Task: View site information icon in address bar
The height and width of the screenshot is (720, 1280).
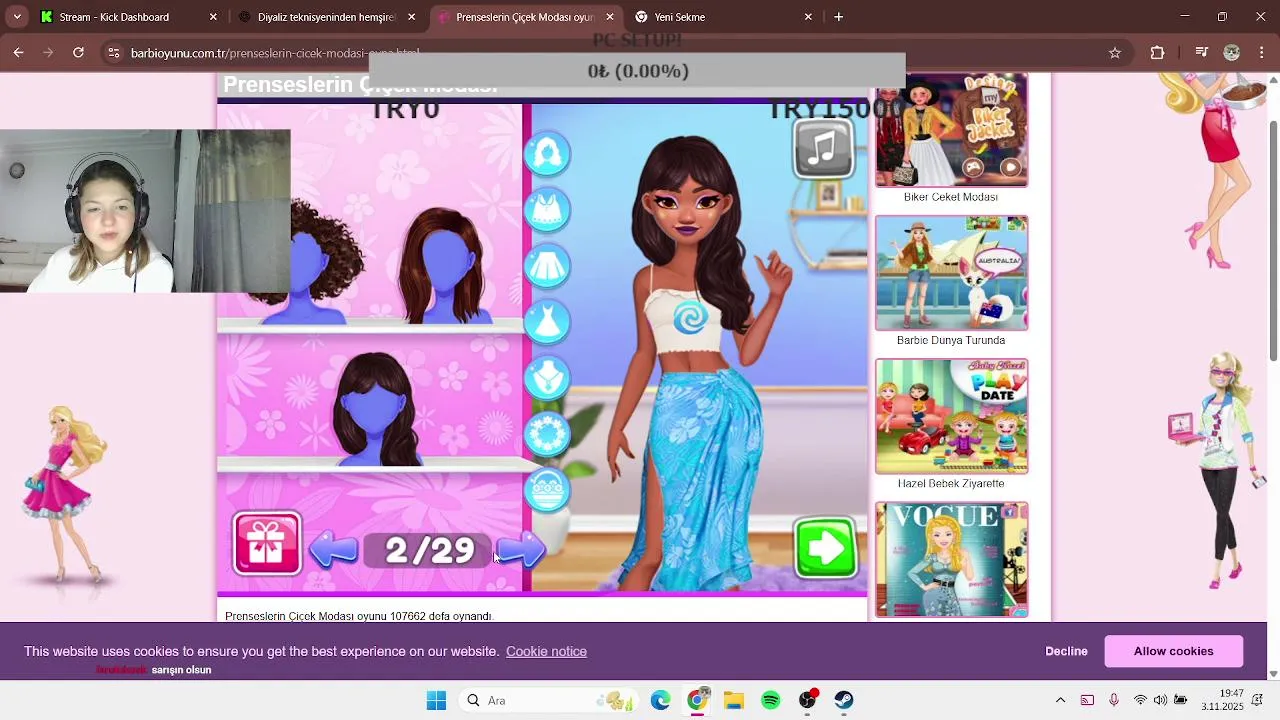Action: [x=114, y=53]
